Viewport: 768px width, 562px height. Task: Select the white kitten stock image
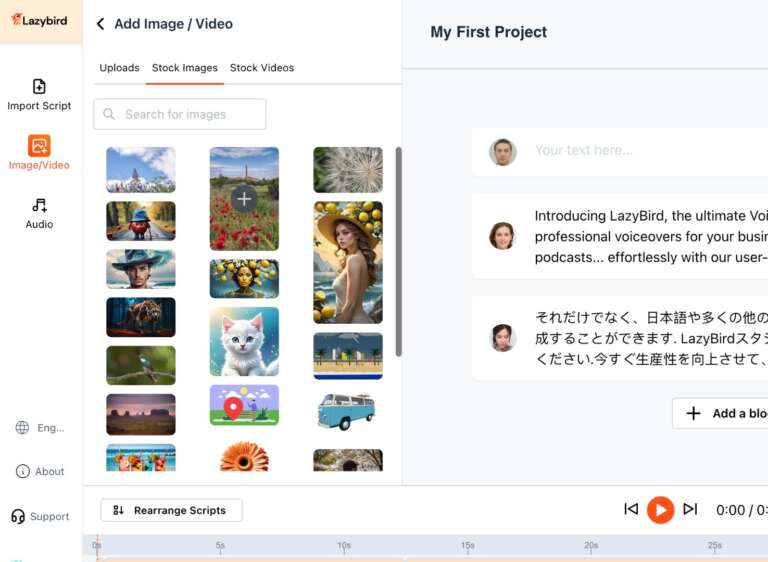(x=244, y=342)
